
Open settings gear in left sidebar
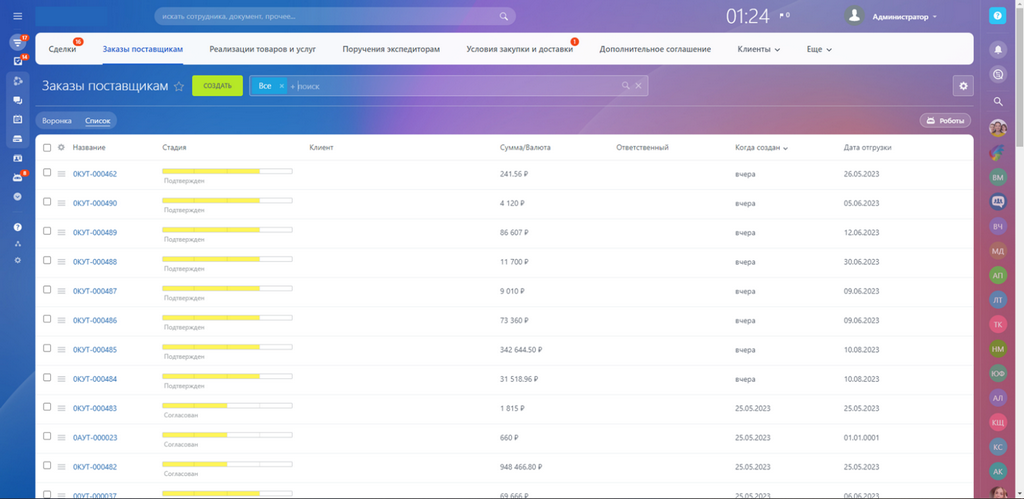18,260
